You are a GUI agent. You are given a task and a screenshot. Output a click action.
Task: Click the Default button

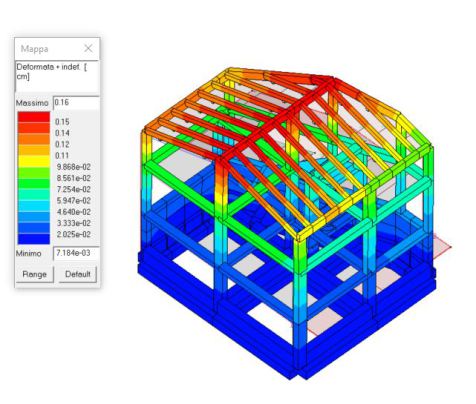tap(78, 274)
